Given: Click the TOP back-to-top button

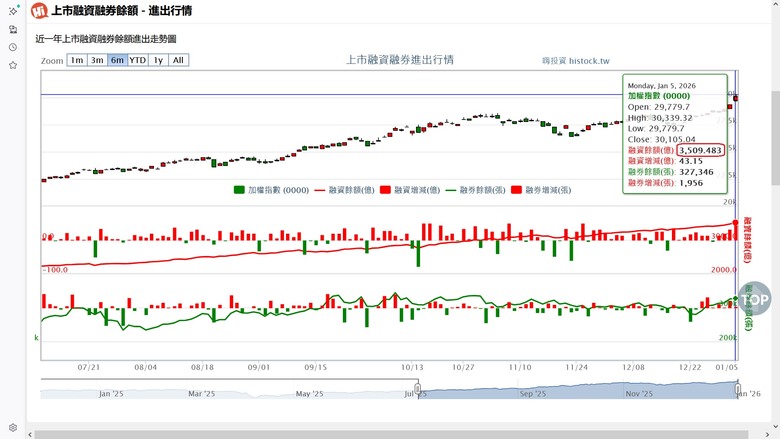Looking at the screenshot, I should tap(754, 299).
